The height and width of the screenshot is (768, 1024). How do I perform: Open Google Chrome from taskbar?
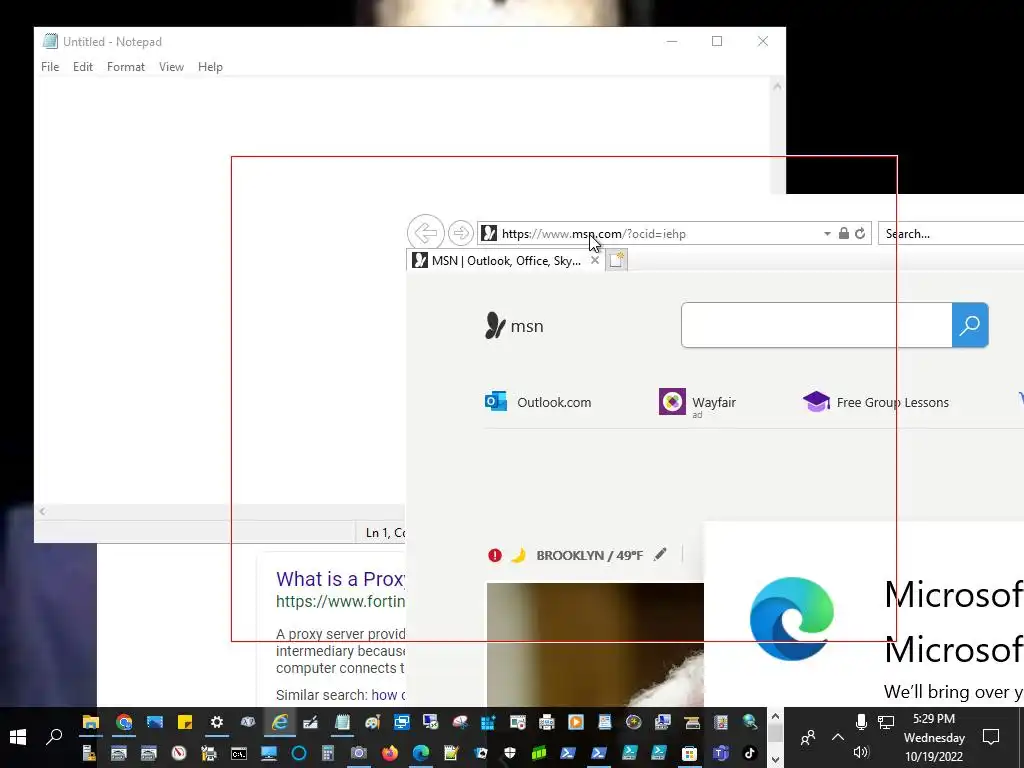click(x=124, y=722)
